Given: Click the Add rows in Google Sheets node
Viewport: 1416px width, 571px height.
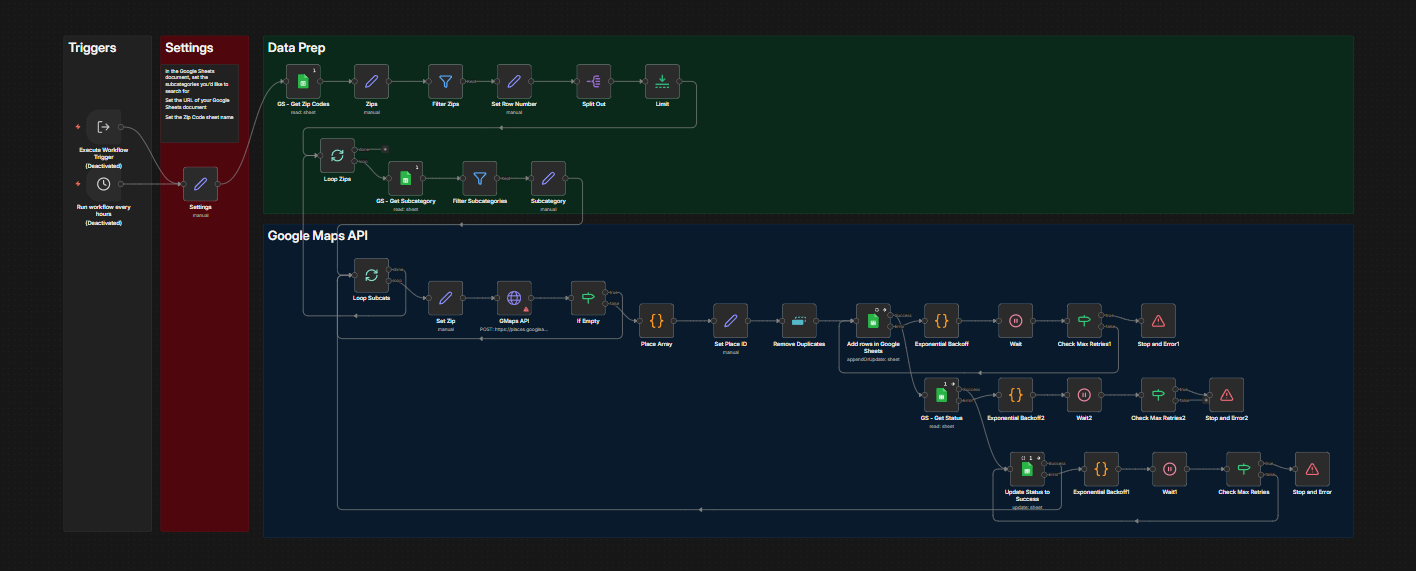Looking at the screenshot, I should point(872,321).
